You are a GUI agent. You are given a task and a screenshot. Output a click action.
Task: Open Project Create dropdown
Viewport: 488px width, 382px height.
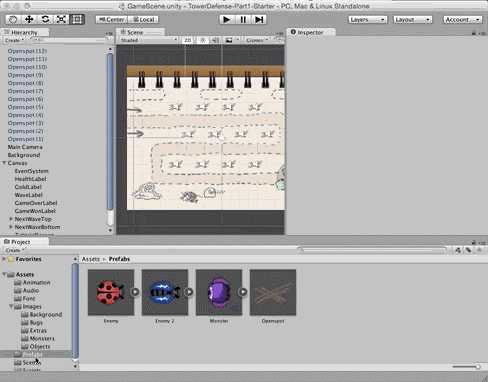[14, 250]
